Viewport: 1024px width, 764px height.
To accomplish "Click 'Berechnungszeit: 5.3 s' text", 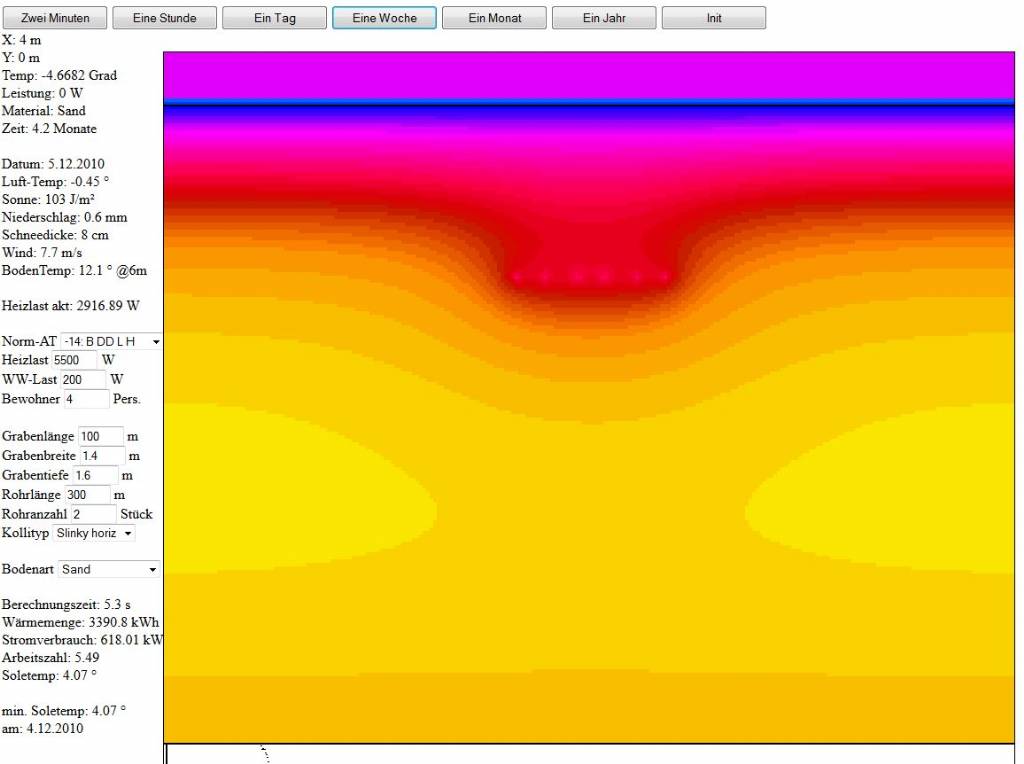I will pyautogui.click(x=66, y=605).
